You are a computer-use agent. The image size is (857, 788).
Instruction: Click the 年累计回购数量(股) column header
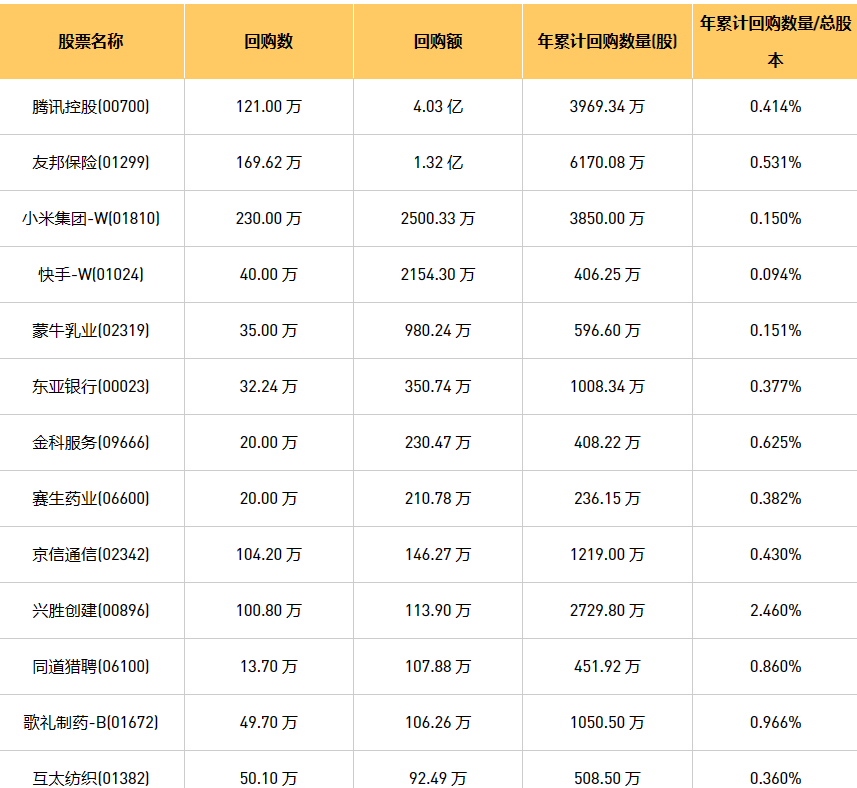607,41
